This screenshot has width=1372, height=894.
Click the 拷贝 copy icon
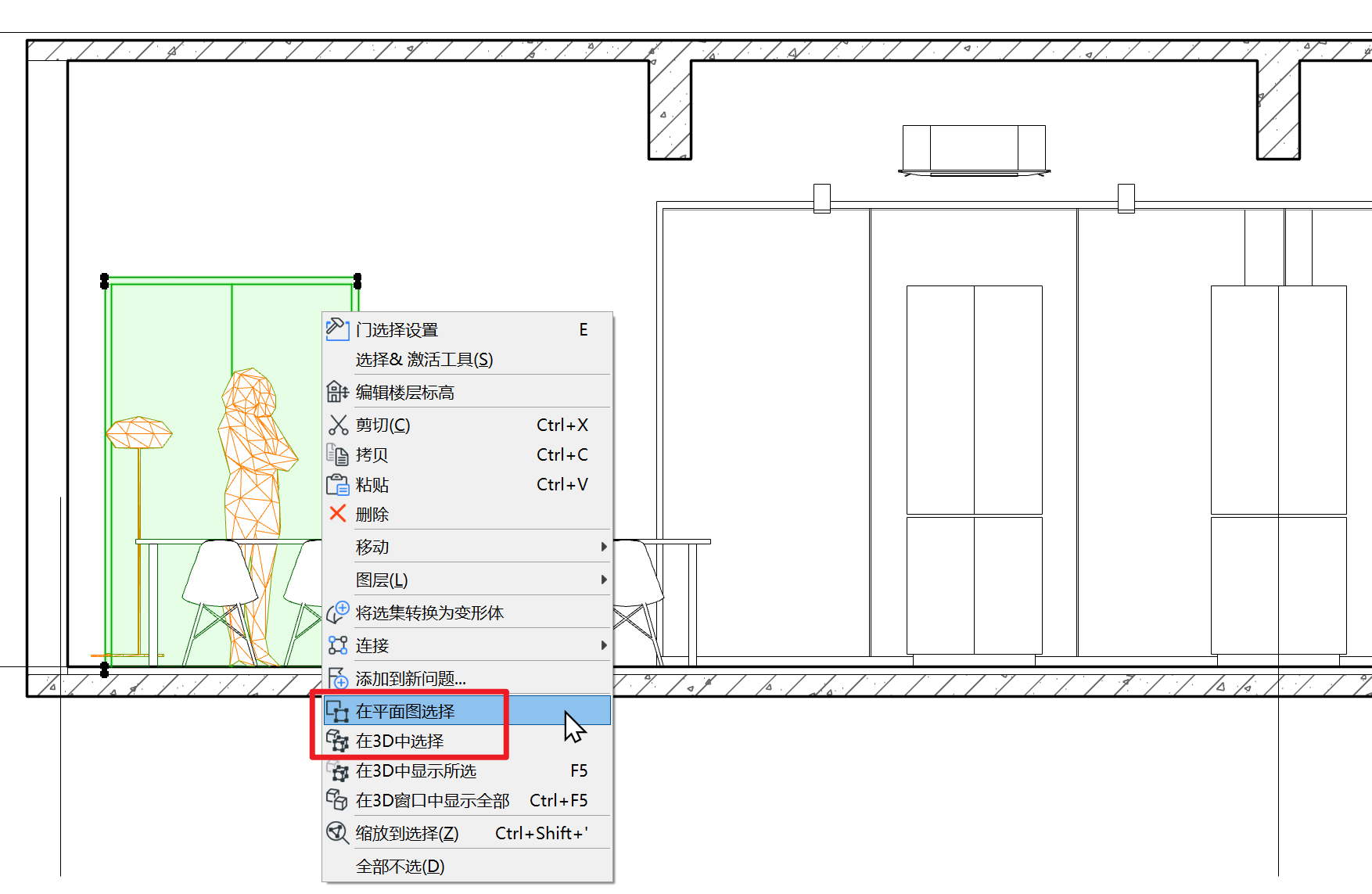(x=337, y=454)
